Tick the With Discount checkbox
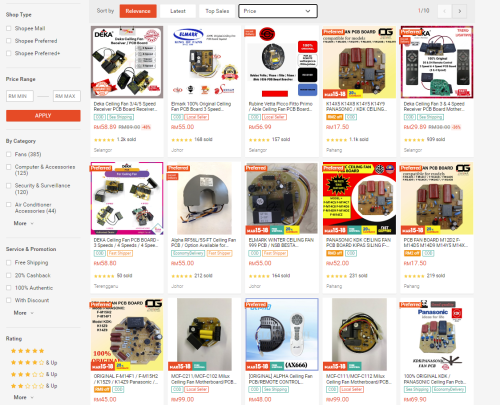The image size is (500, 405). [x=9, y=300]
